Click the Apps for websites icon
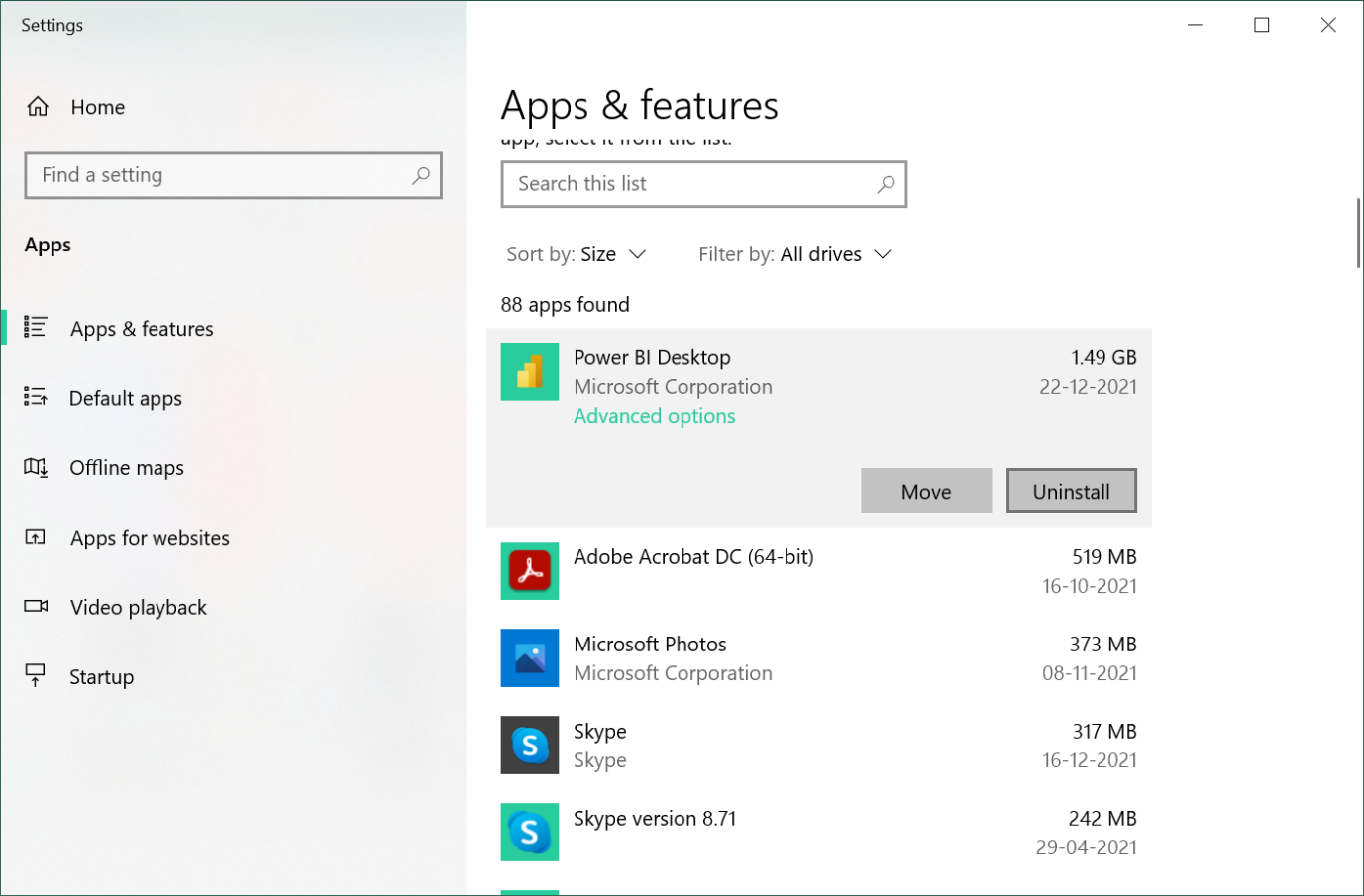 (36, 537)
